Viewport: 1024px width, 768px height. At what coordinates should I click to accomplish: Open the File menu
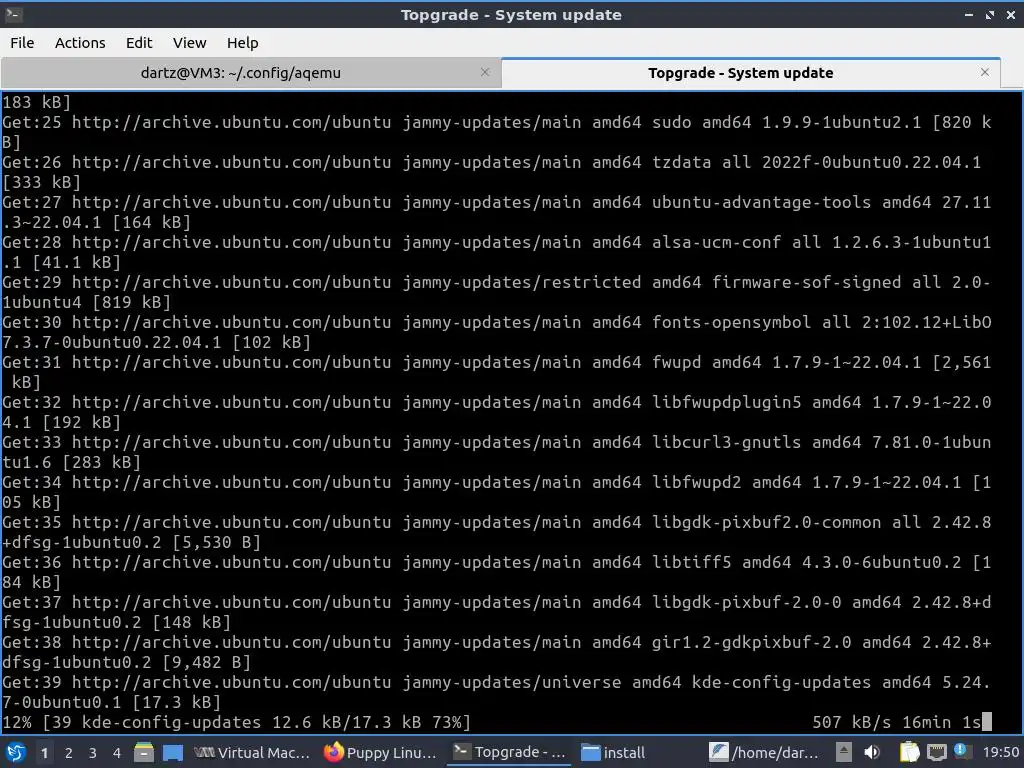22,43
